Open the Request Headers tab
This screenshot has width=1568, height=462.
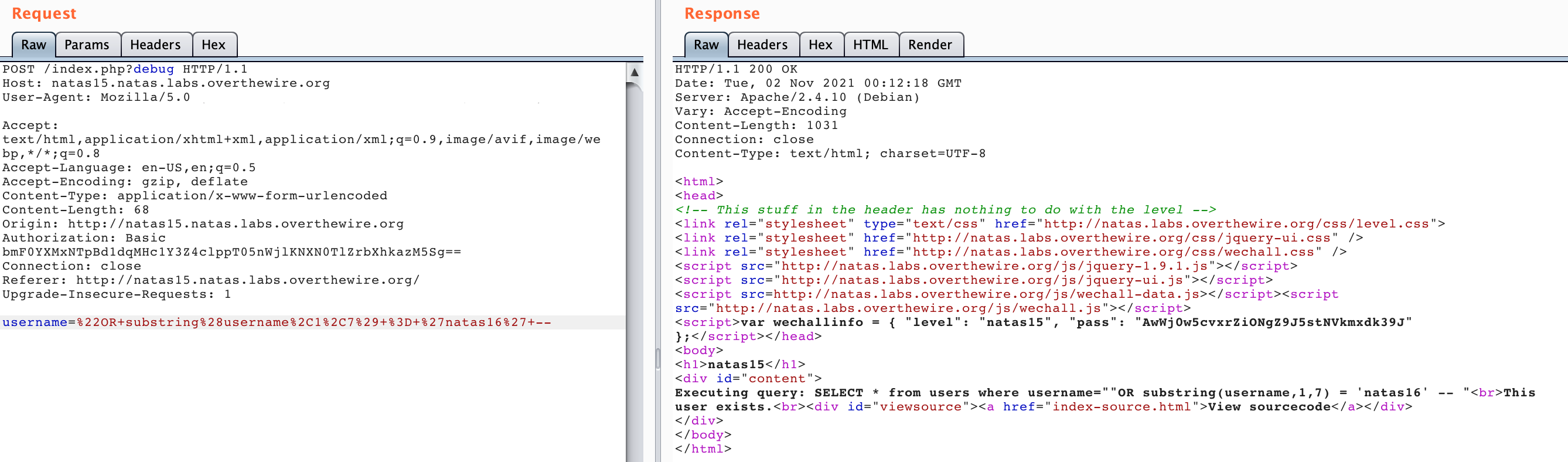tap(156, 45)
